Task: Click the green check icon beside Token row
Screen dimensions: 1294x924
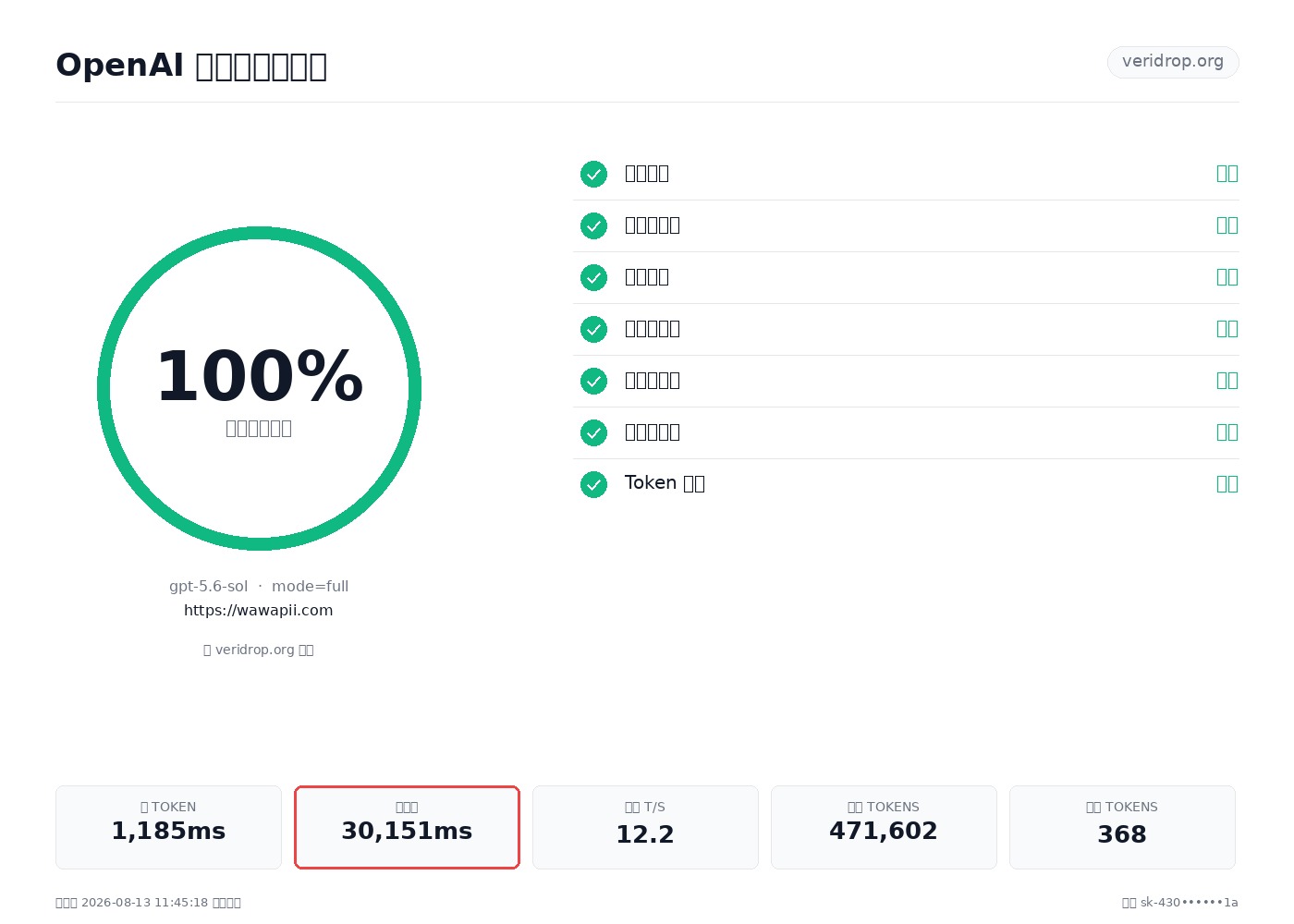Action: (x=593, y=484)
